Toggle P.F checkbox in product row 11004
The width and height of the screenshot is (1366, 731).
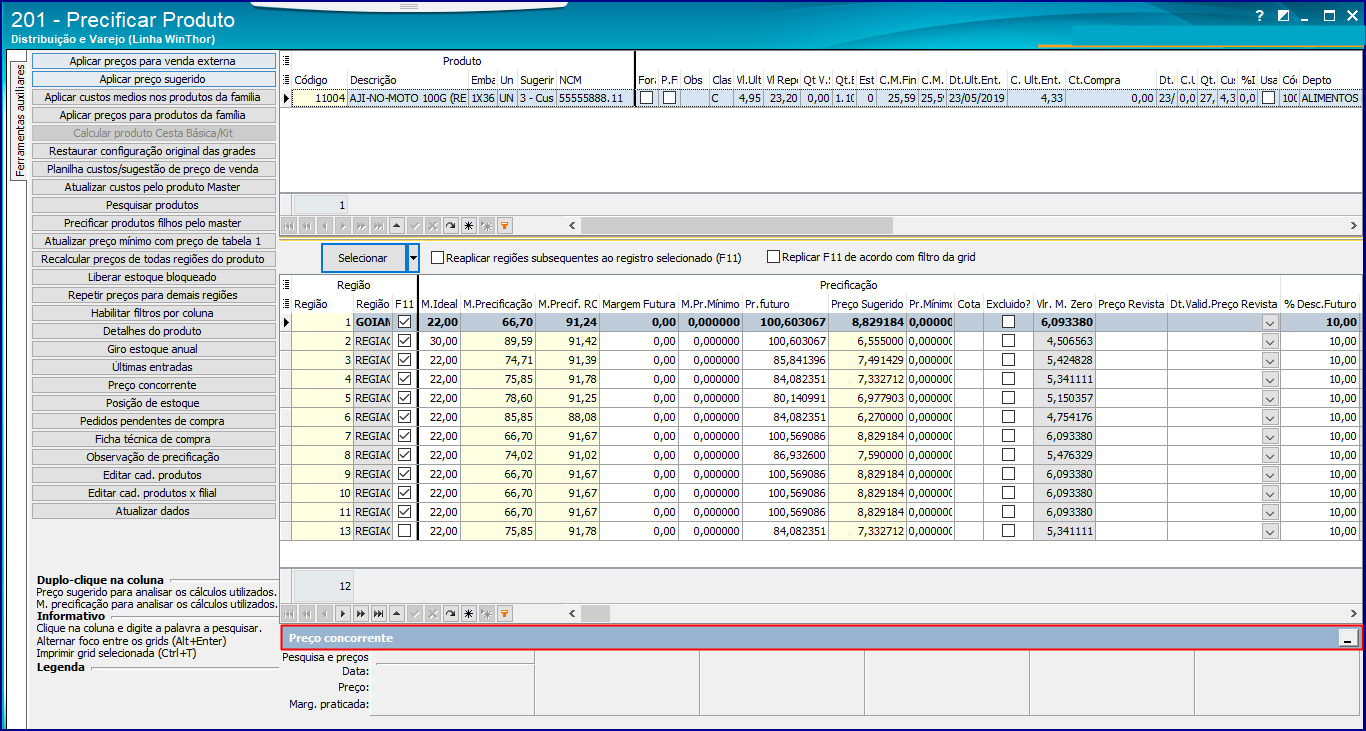coord(669,98)
